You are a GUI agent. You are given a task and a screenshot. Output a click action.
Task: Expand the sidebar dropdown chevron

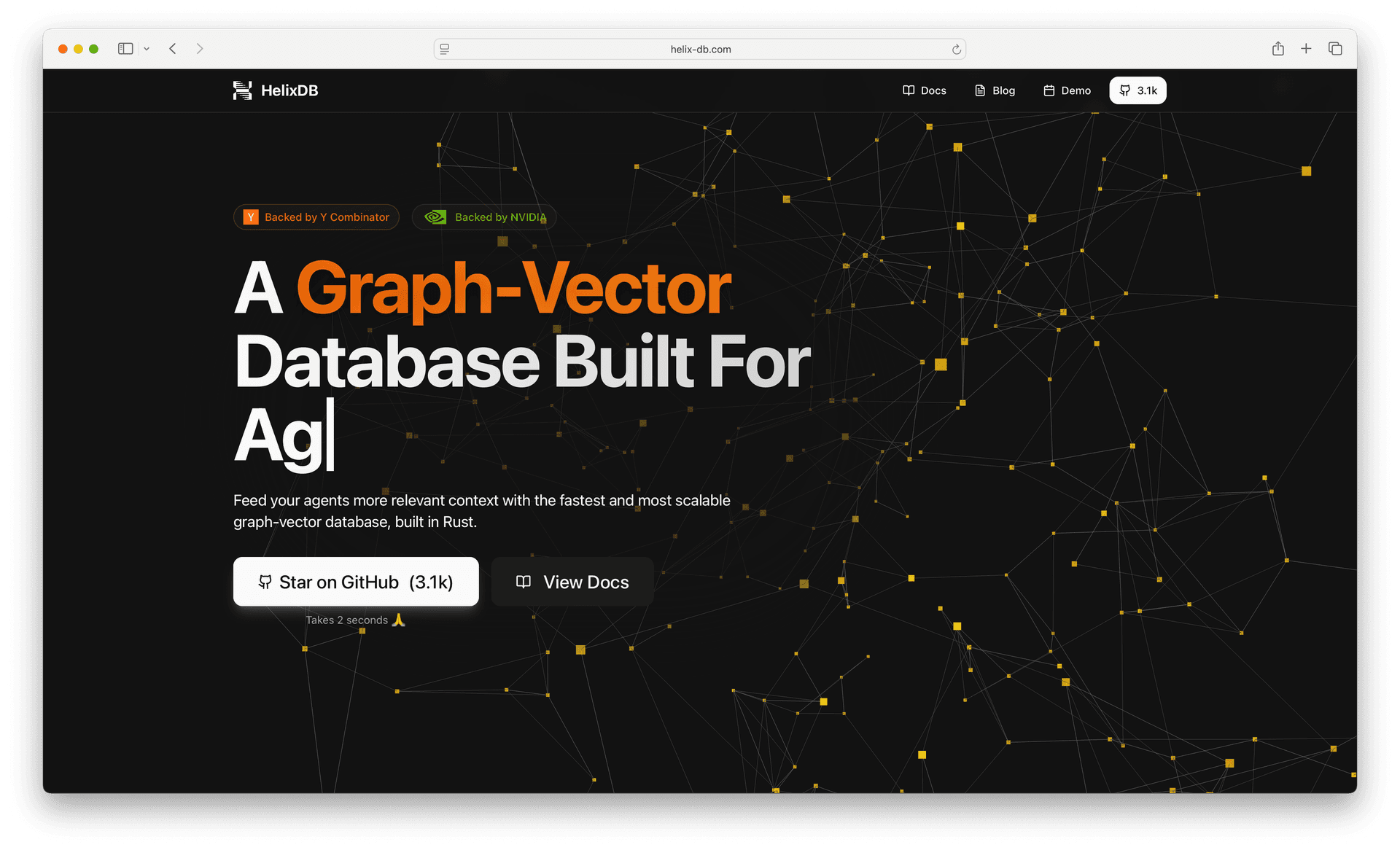(147, 49)
